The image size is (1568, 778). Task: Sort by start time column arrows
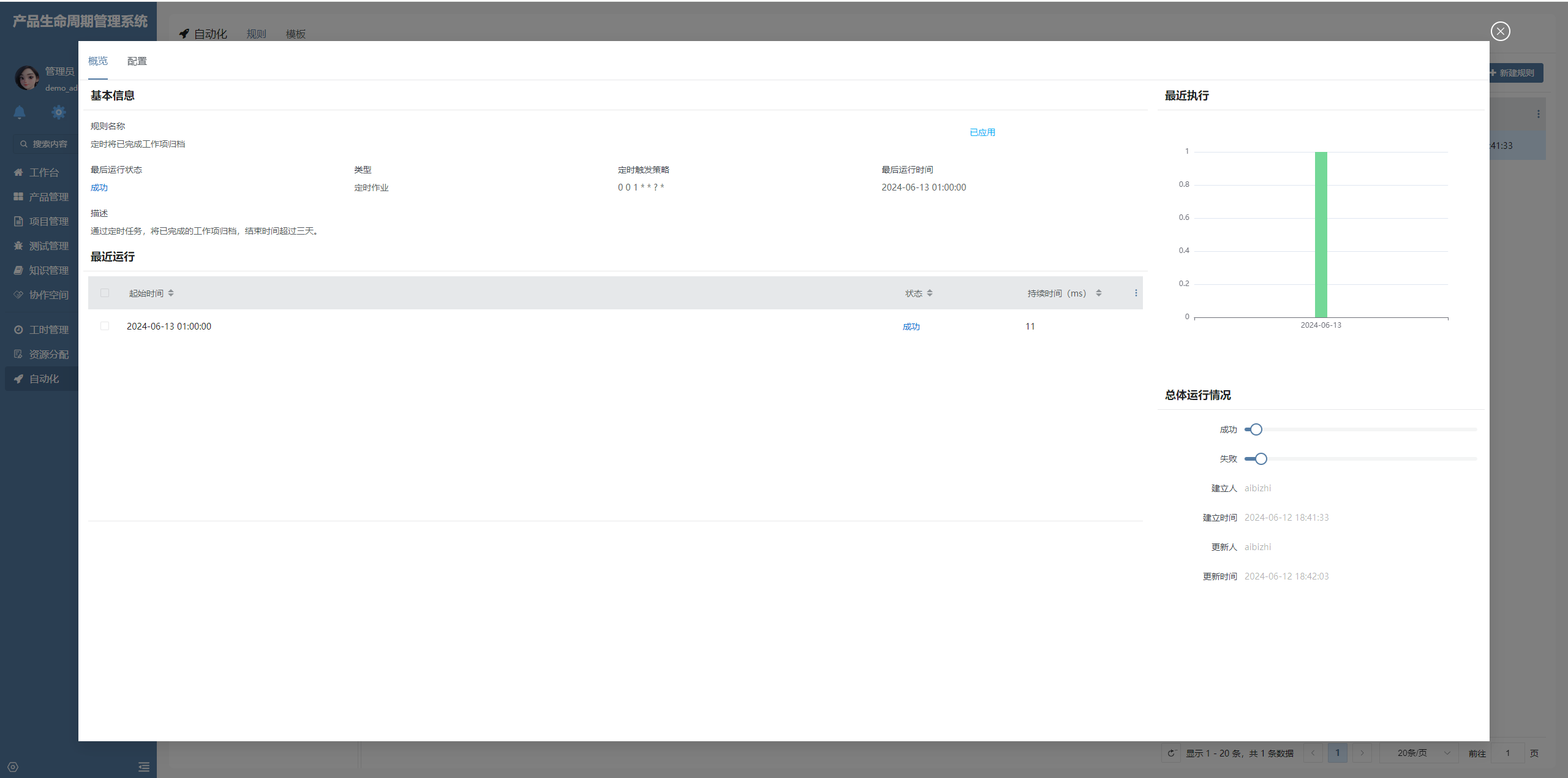[171, 293]
